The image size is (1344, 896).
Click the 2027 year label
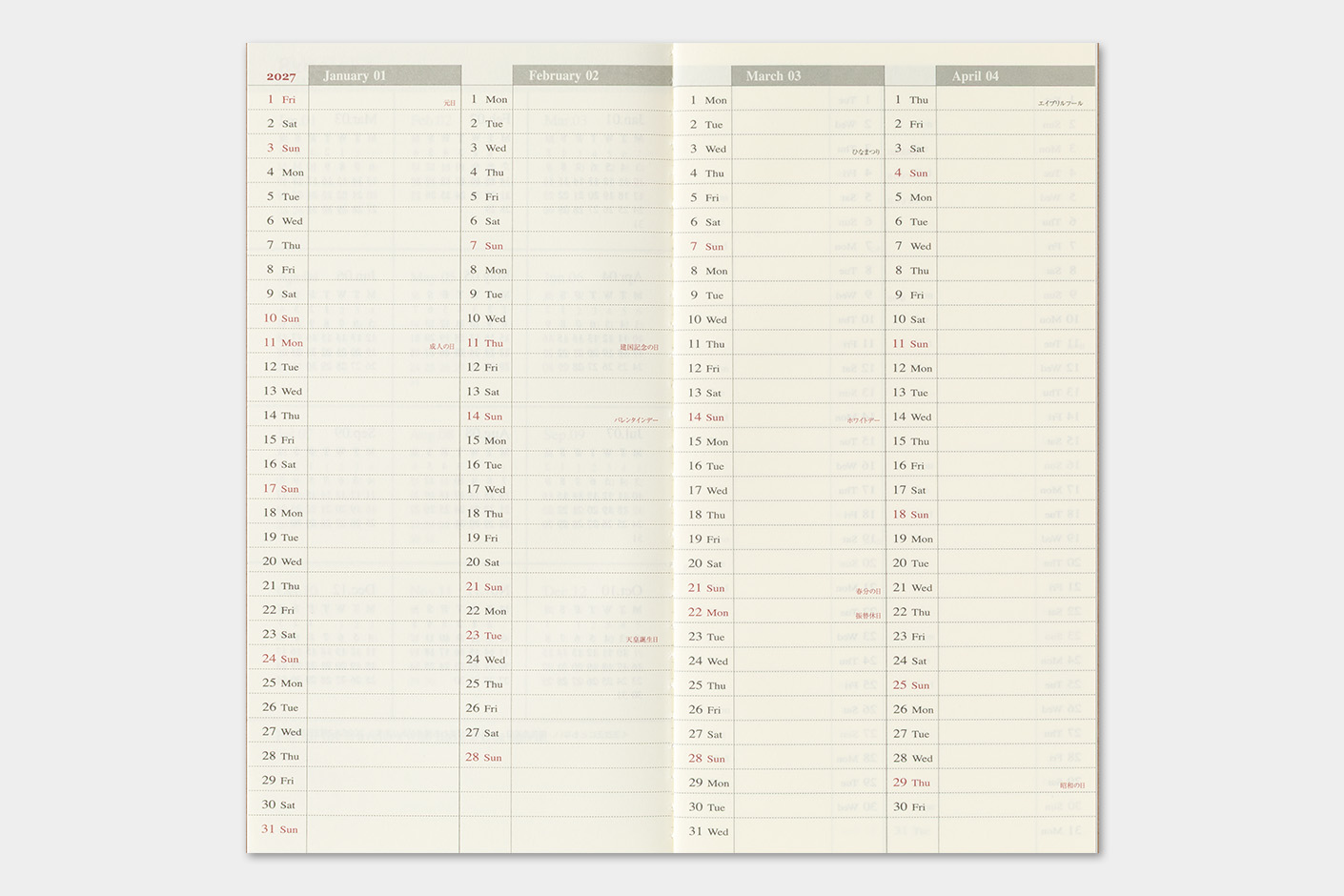(x=281, y=76)
